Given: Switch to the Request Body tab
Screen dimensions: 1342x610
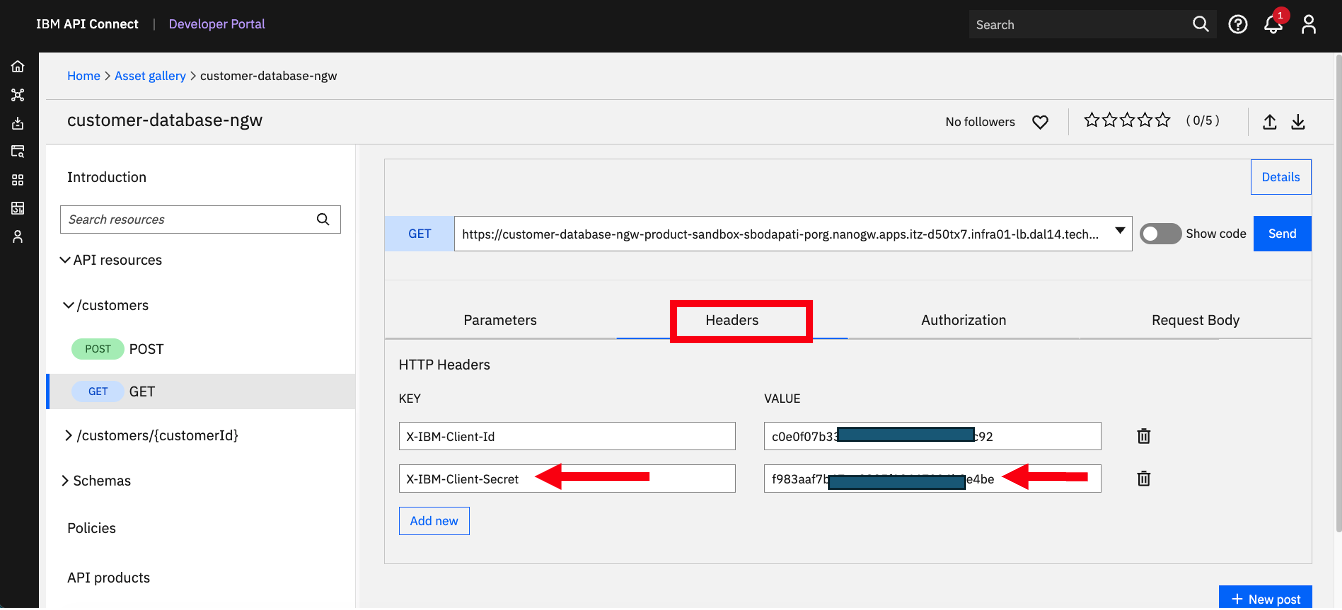Looking at the screenshot, I should [x=1195, y=320].
